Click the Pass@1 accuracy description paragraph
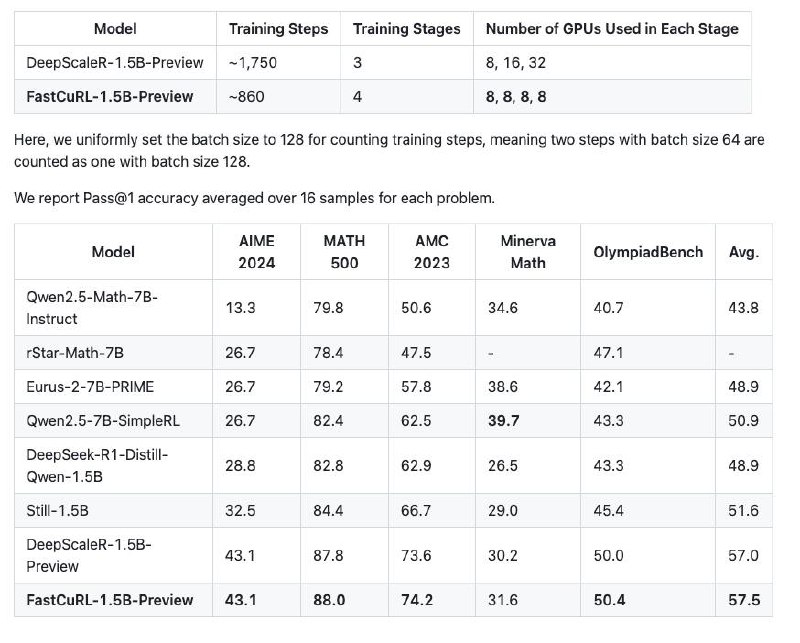The width and height of the screenshot is (800, 643). (x=254, y=198)
